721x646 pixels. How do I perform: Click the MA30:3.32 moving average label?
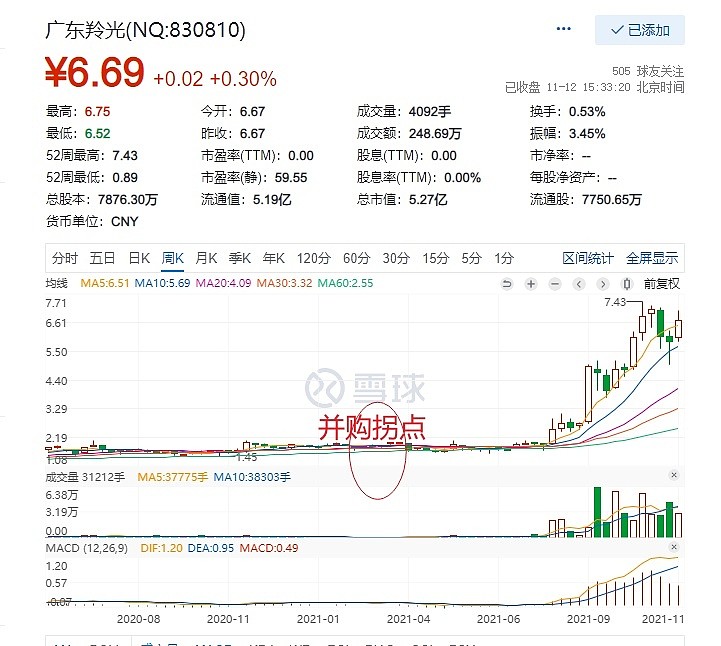[284, 283]
